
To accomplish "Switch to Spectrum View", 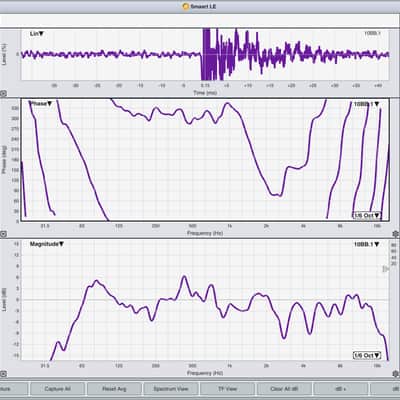I will click(x=171, y=389).
